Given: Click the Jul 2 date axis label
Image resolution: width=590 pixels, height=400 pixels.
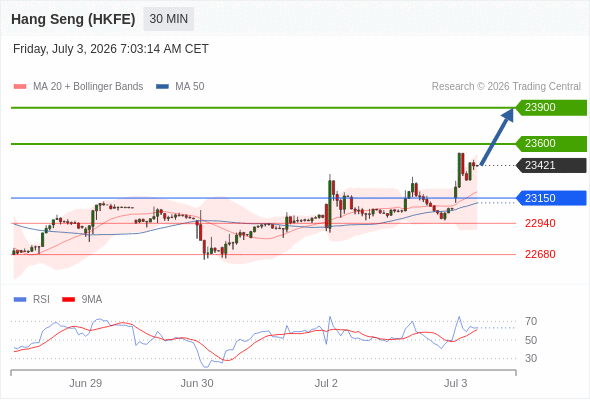Looking at the screenshot, I should tap(326, 383).
